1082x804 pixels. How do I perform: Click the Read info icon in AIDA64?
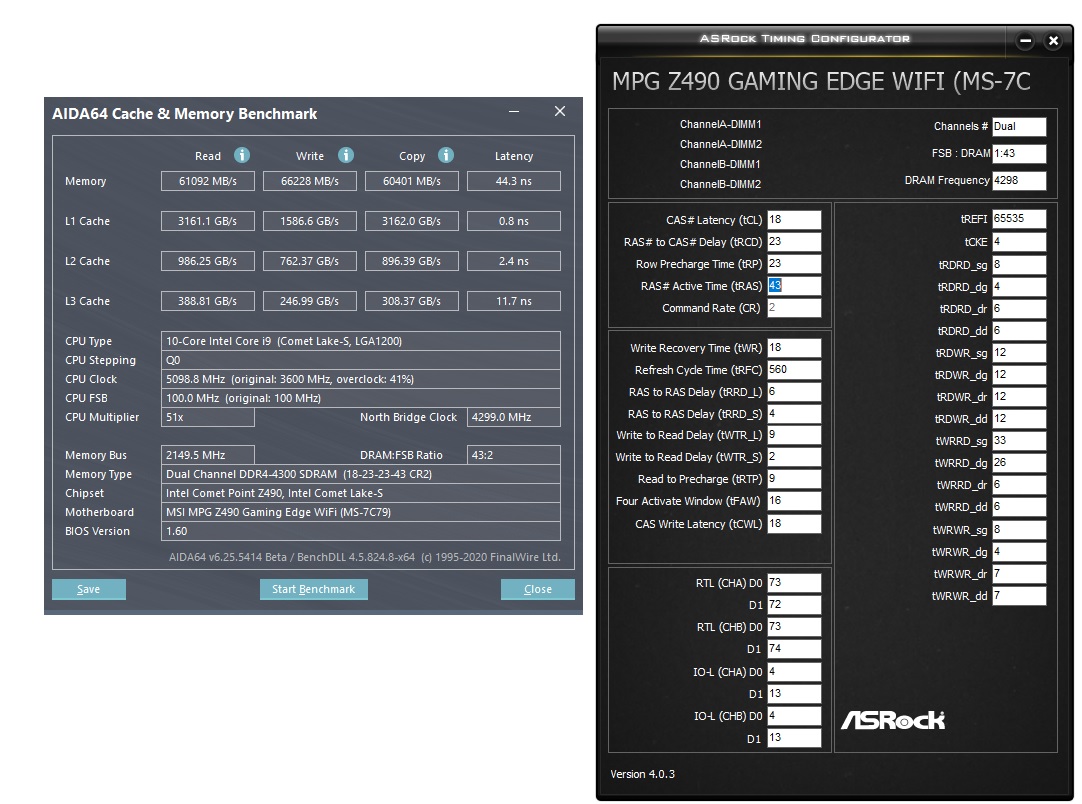tap(242, 155)
